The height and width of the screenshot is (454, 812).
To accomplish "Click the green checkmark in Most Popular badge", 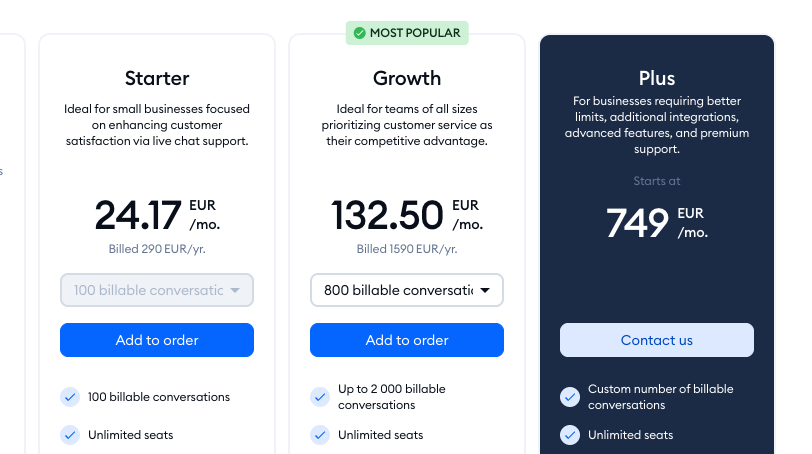I will click(x=359, y=33).
